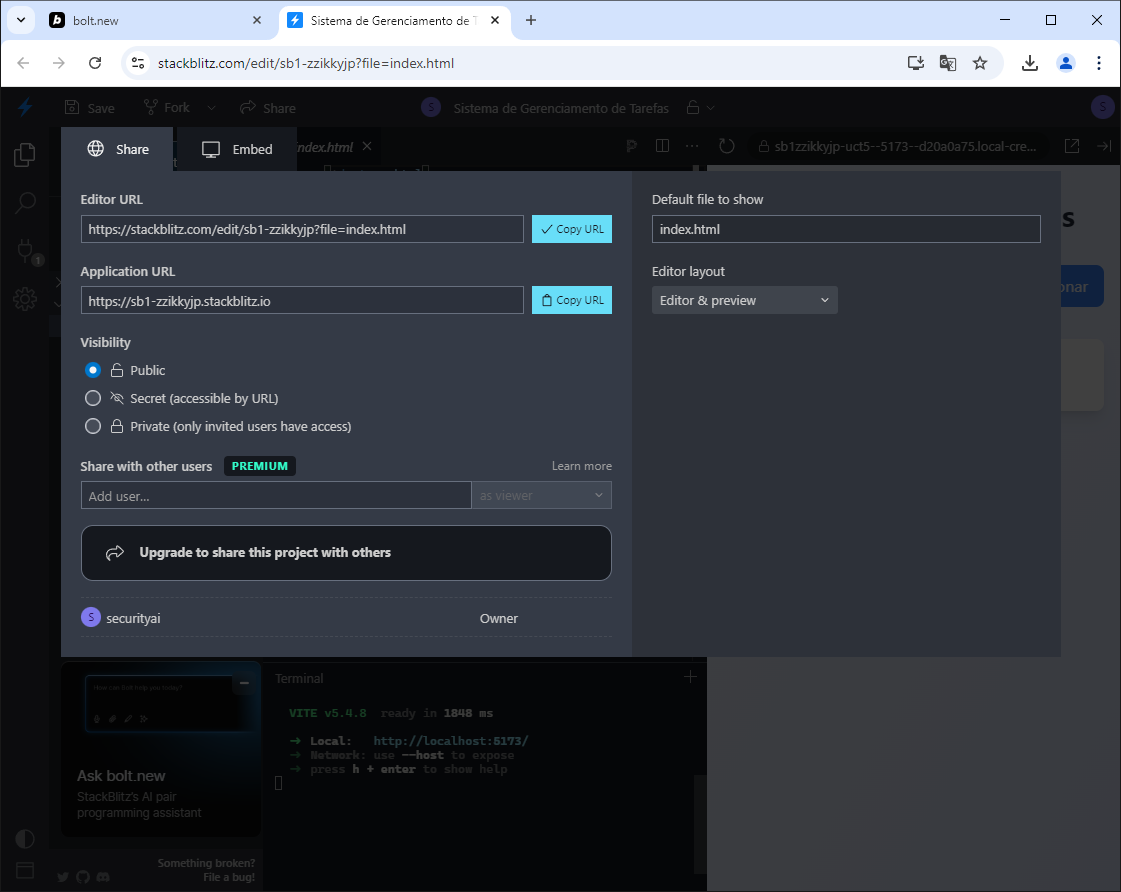Image resolution: width=1121 pixels, height=892 pixels.
Task: Copy the Editor URL
Action: tap(572, 229)
